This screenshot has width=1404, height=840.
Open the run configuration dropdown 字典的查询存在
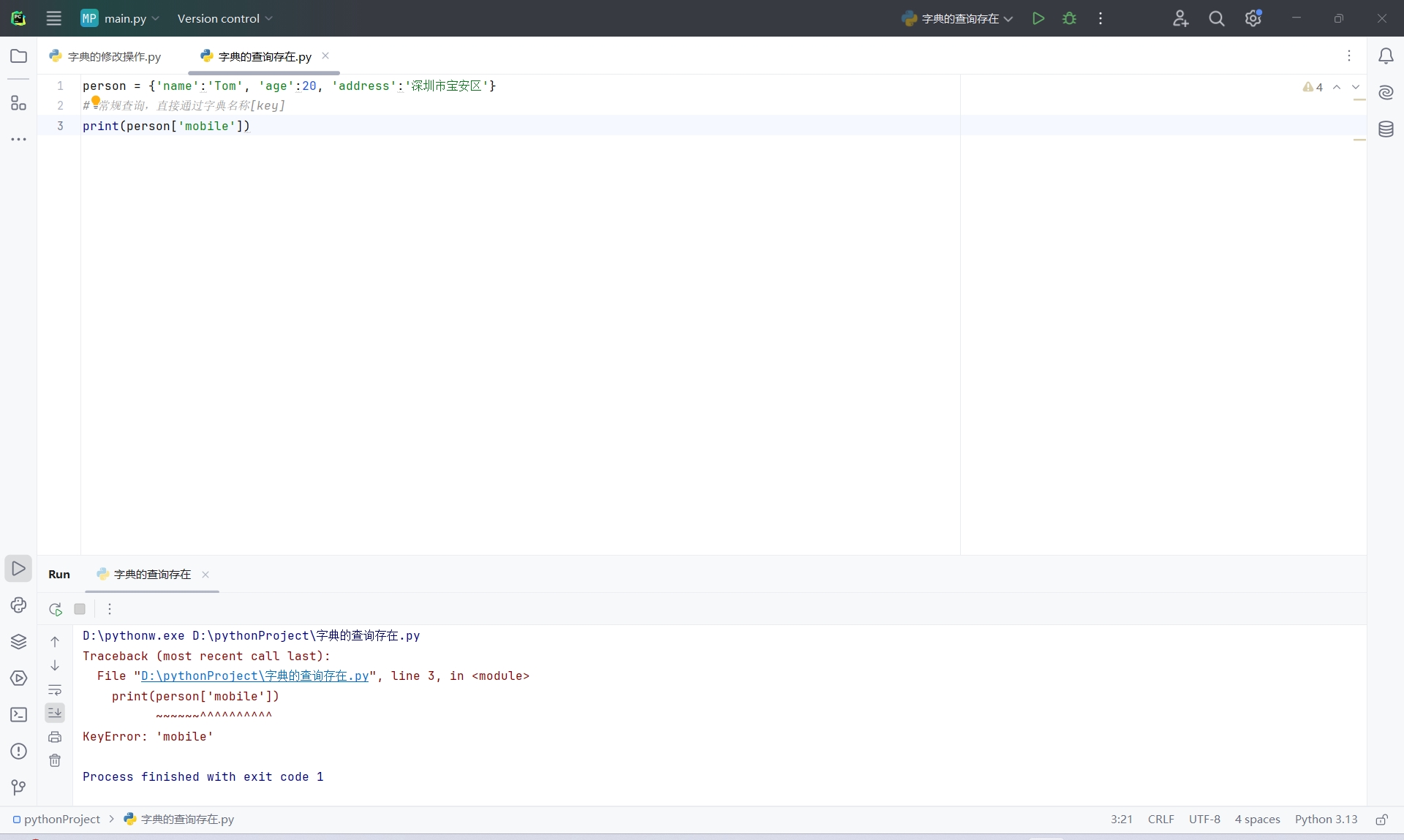(x=958, y=18)
